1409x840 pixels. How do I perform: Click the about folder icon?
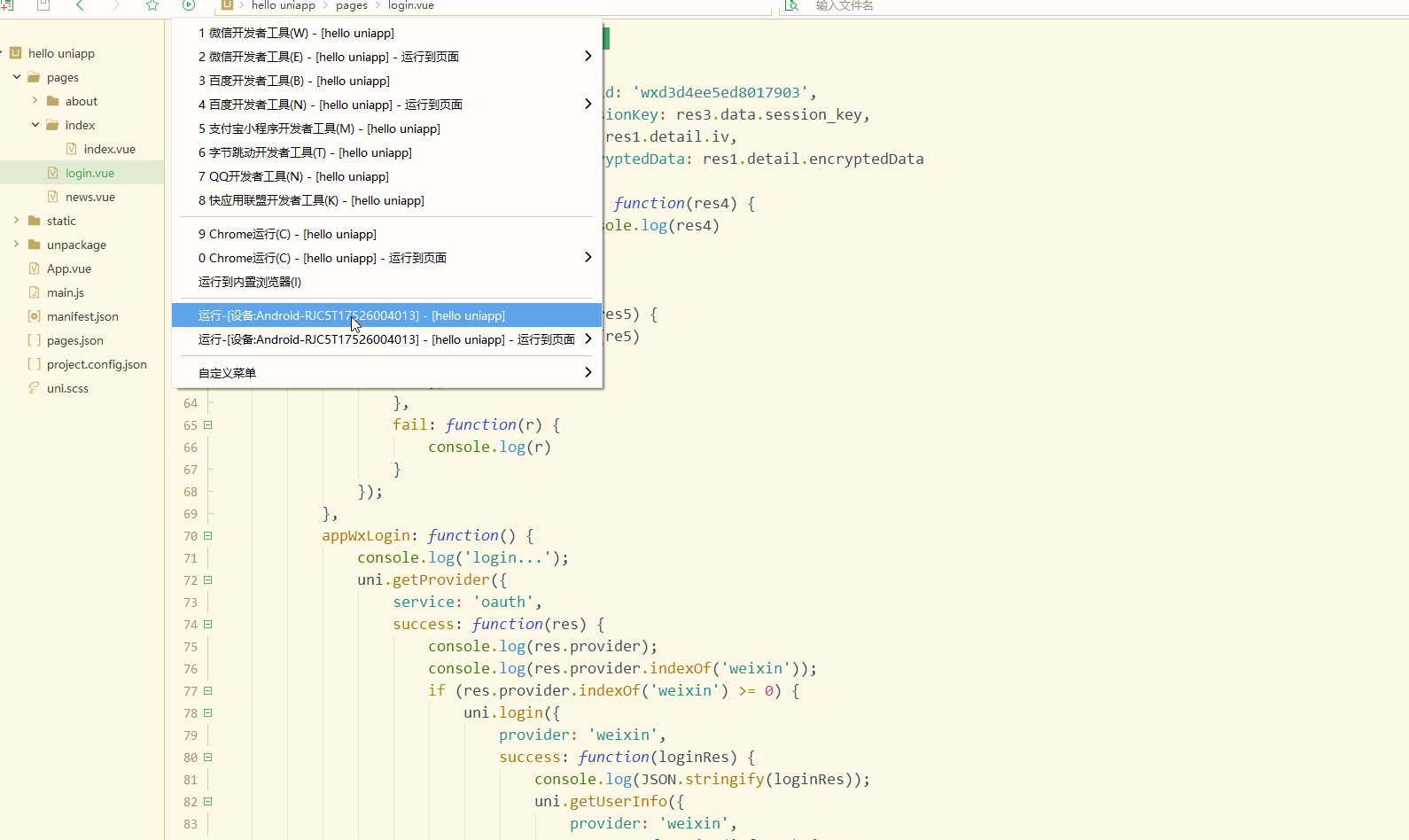coord(53,101)
